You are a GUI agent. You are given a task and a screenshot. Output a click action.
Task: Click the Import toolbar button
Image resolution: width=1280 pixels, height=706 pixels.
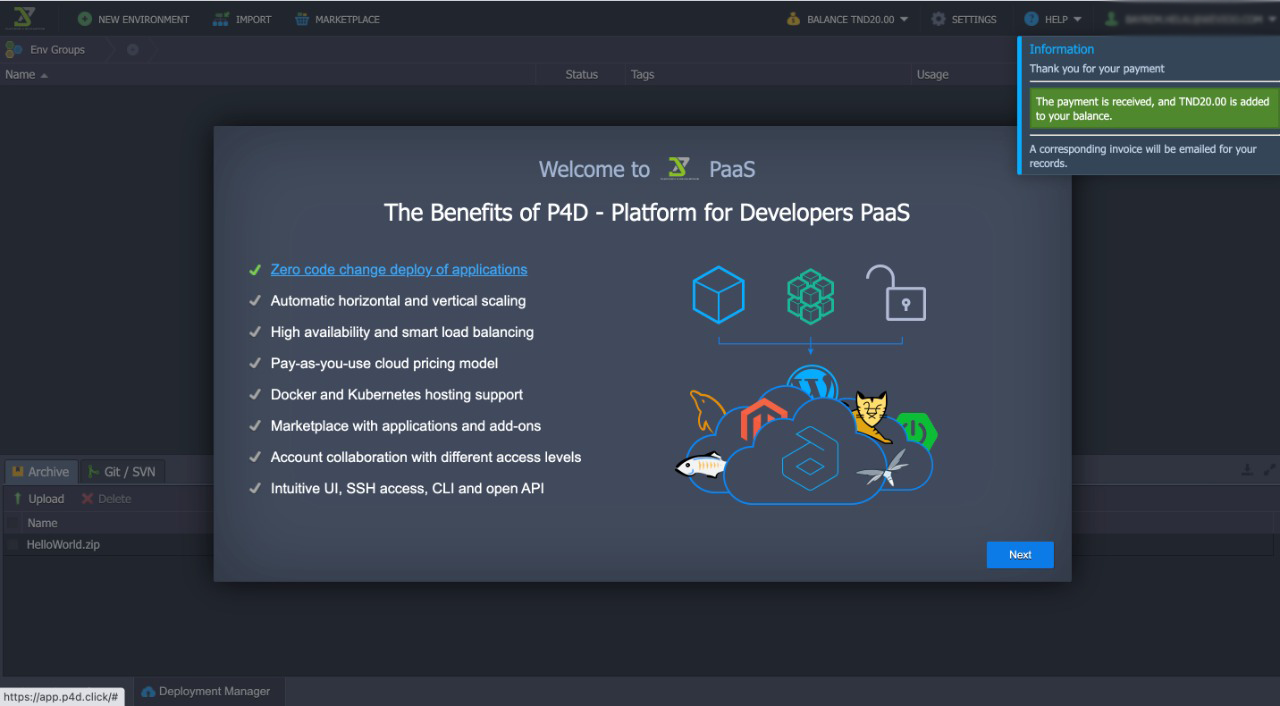click(242, 19)
